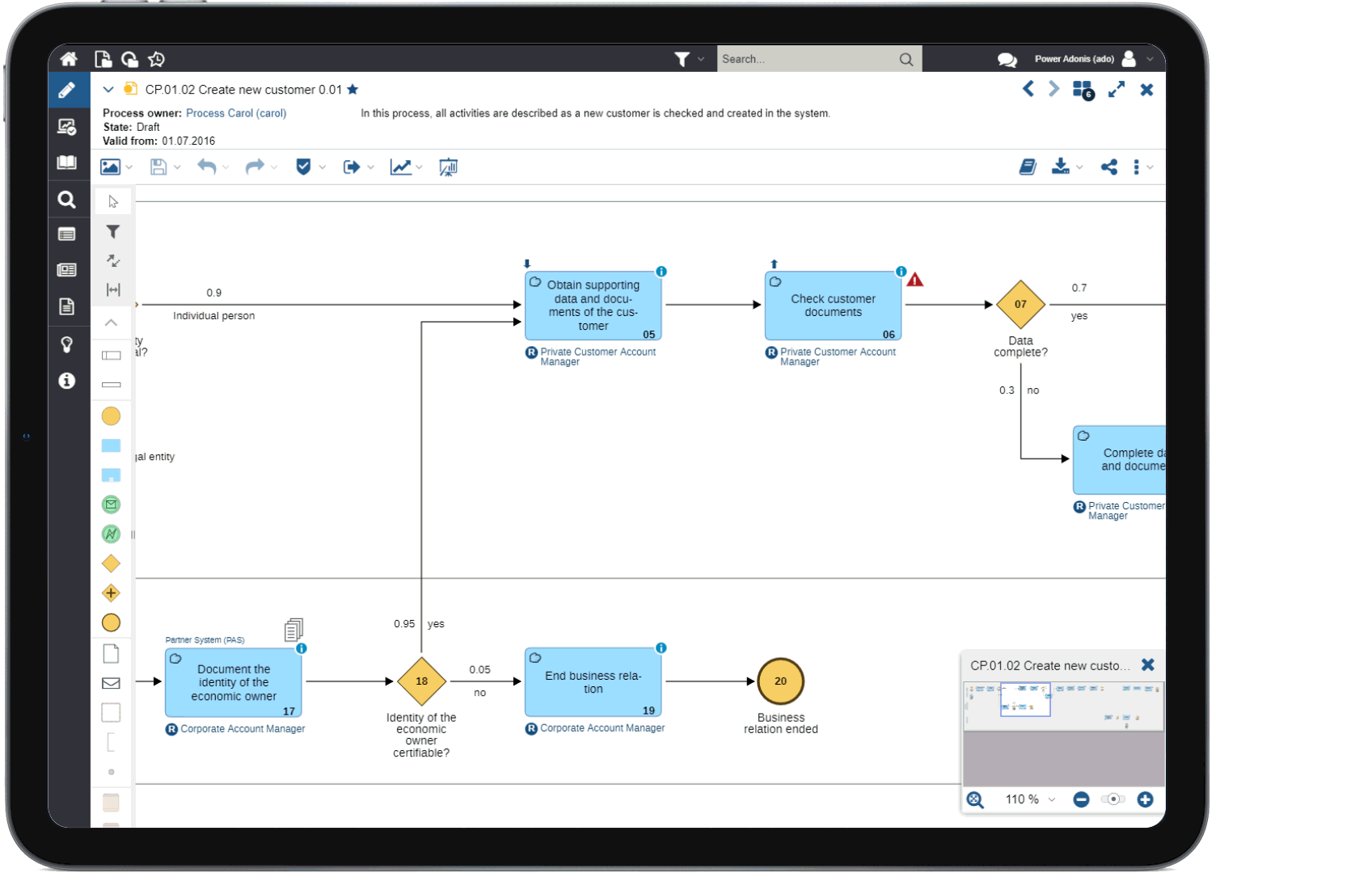Toggle favorite star next to model title
The width and height of the screenshot is (1372, 873).
[x=352, y=90]
